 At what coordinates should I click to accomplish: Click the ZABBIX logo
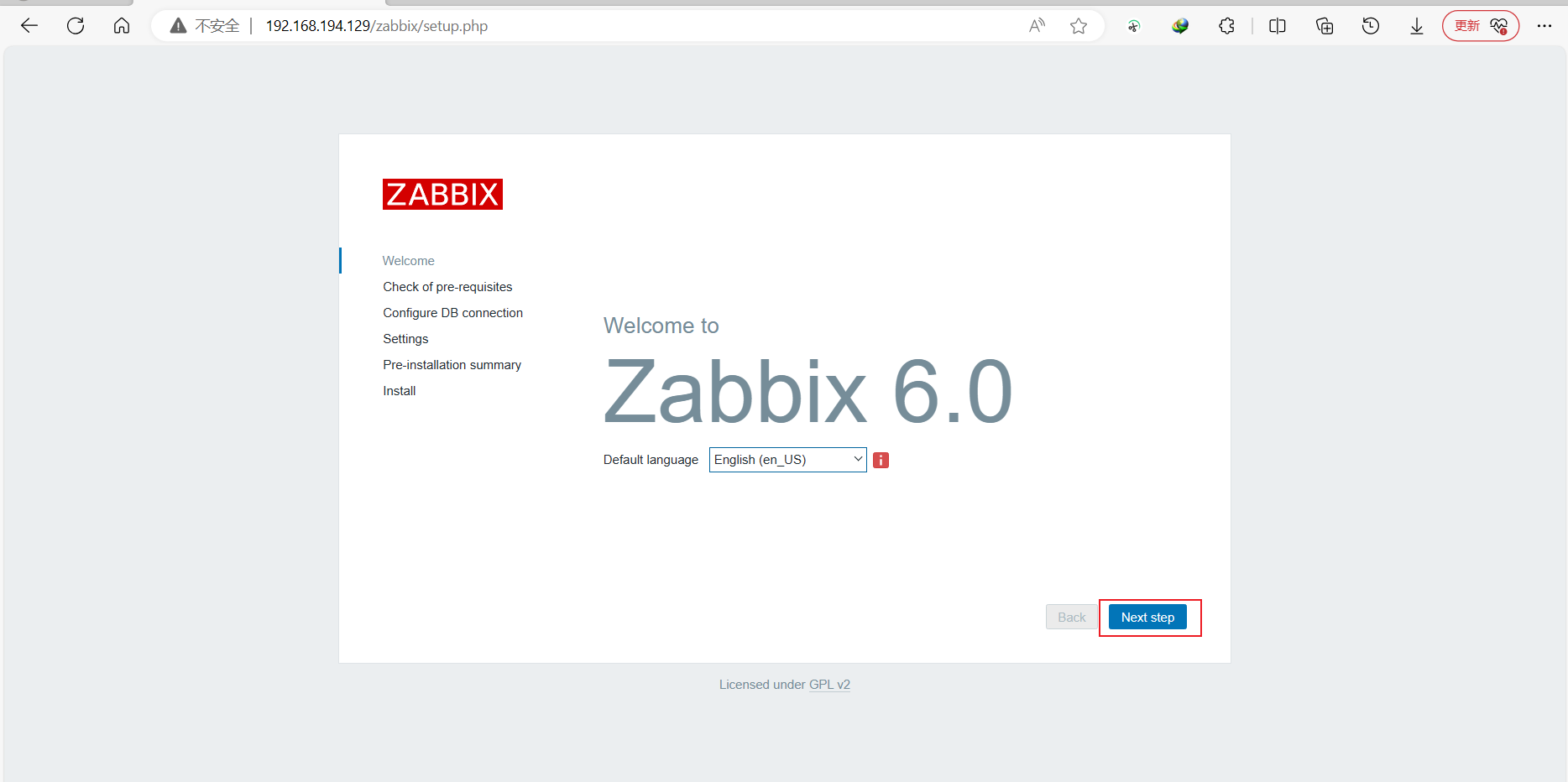point(442,194)
